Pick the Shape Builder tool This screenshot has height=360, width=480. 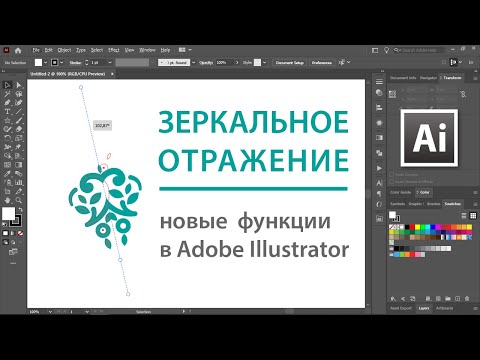click(x=8, y=156)
